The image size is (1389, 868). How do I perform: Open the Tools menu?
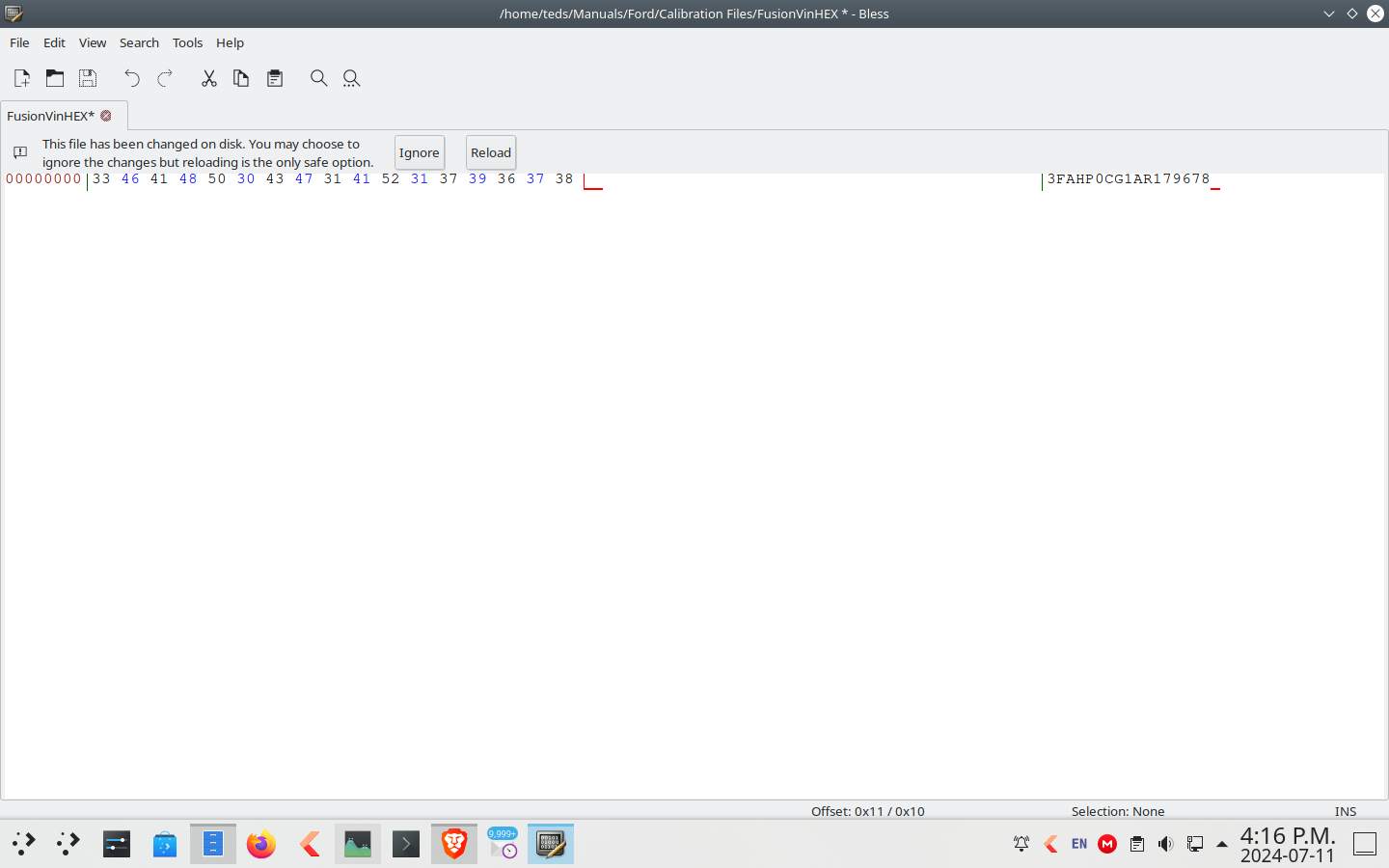[x=187, y=42]
